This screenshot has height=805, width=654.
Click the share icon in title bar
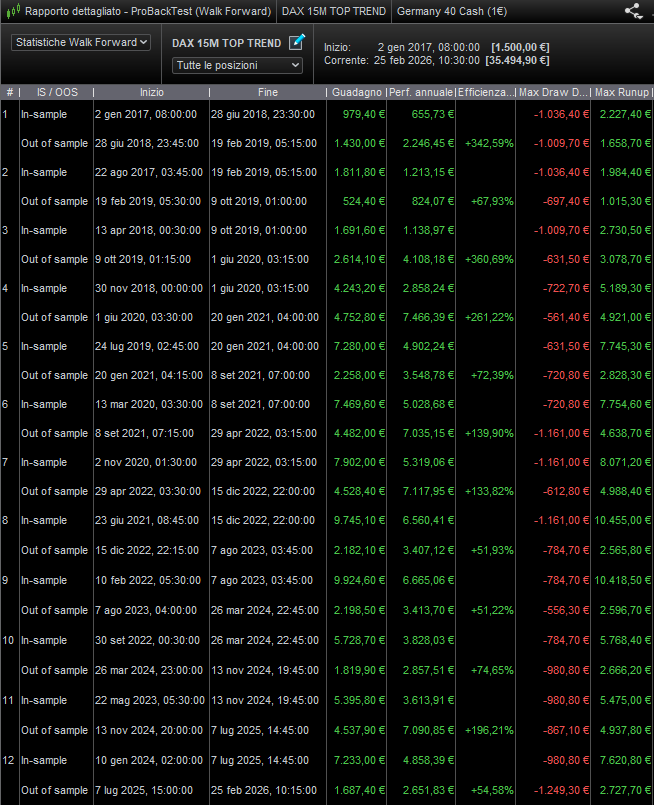pyautogui.click(x=632, y=11)
